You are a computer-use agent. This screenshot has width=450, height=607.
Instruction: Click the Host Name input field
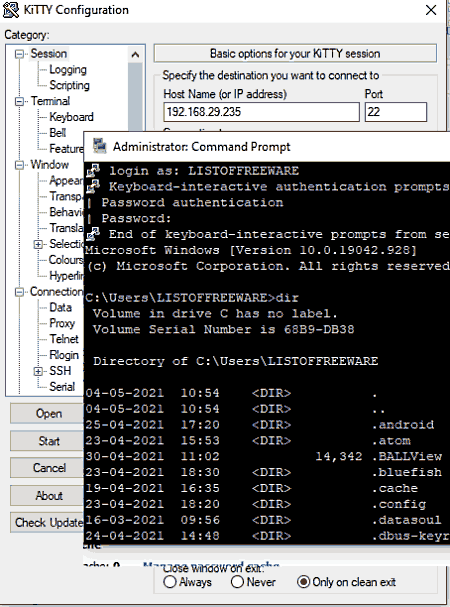point(261,112)
